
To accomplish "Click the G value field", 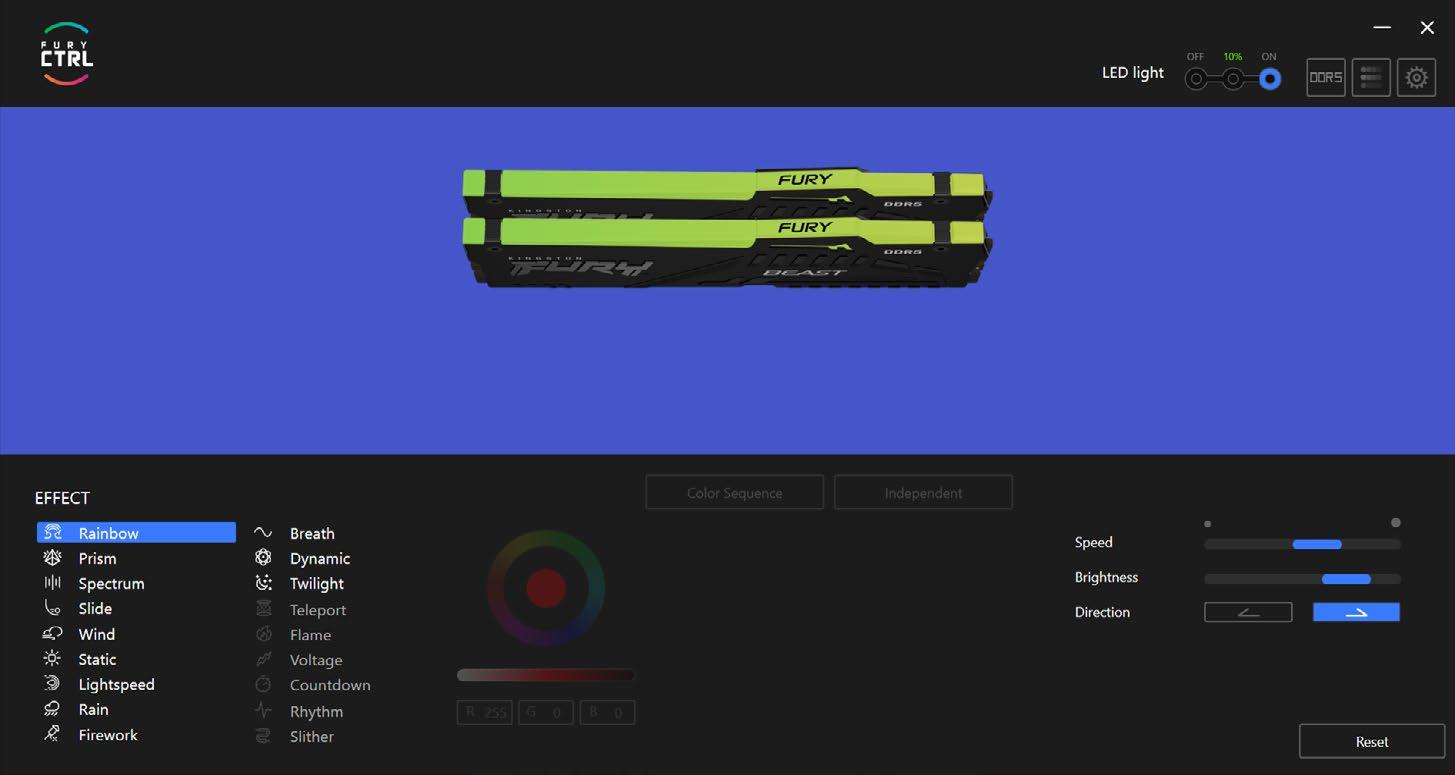I will pos(546,712).
